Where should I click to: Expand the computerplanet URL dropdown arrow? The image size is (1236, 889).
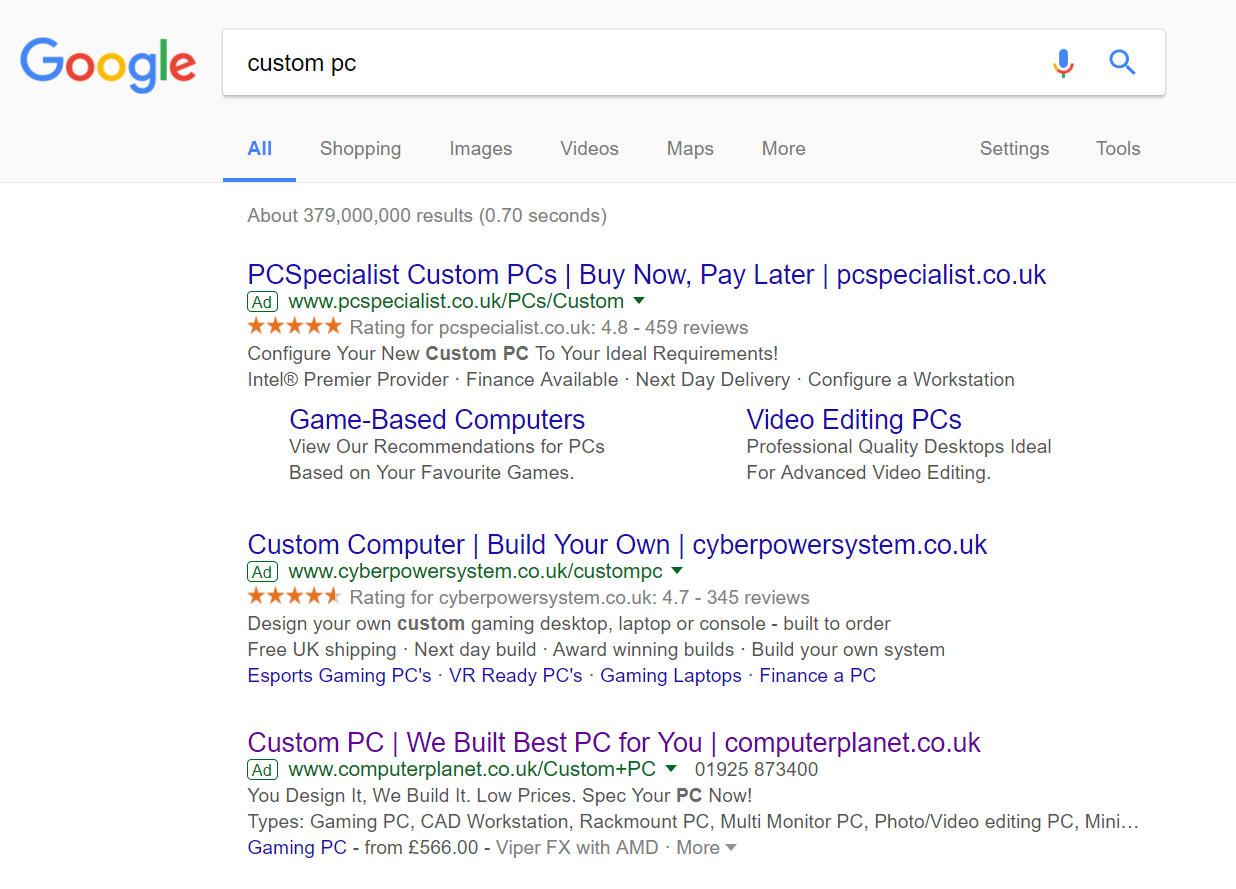[671, 769]
